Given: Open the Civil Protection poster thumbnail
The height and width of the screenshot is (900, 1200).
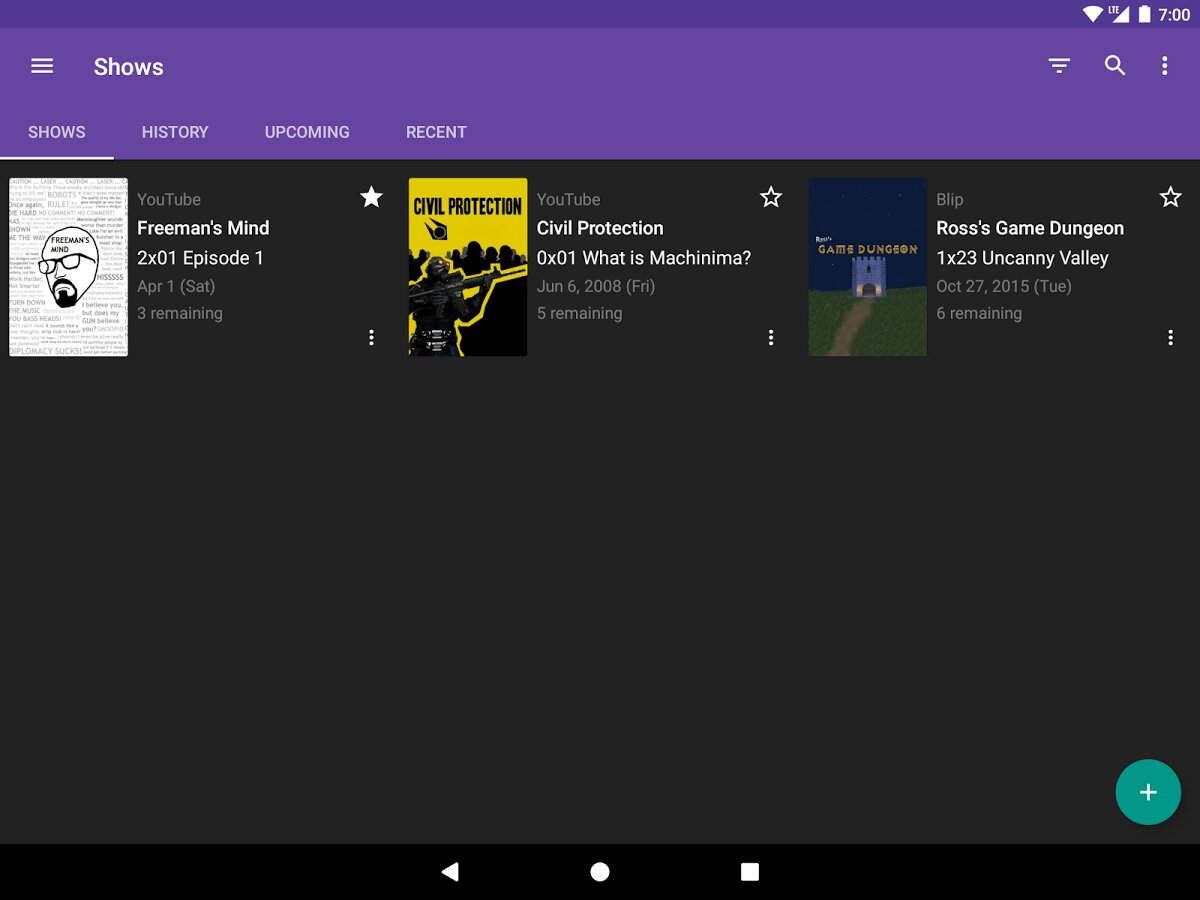Looking at the screenshot, I should 468,267.
